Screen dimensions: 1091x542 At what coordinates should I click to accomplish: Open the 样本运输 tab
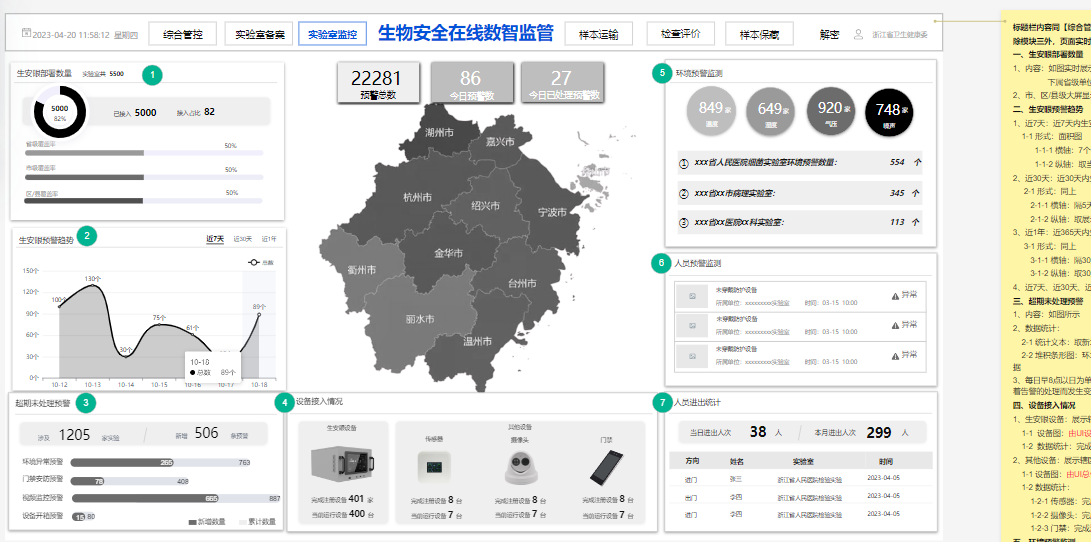point(598,34)
